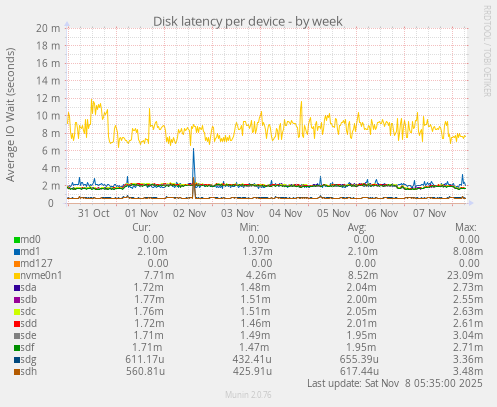
Task: Click nvme0n1 min value 4.26m
Action: tap(261, 275)
